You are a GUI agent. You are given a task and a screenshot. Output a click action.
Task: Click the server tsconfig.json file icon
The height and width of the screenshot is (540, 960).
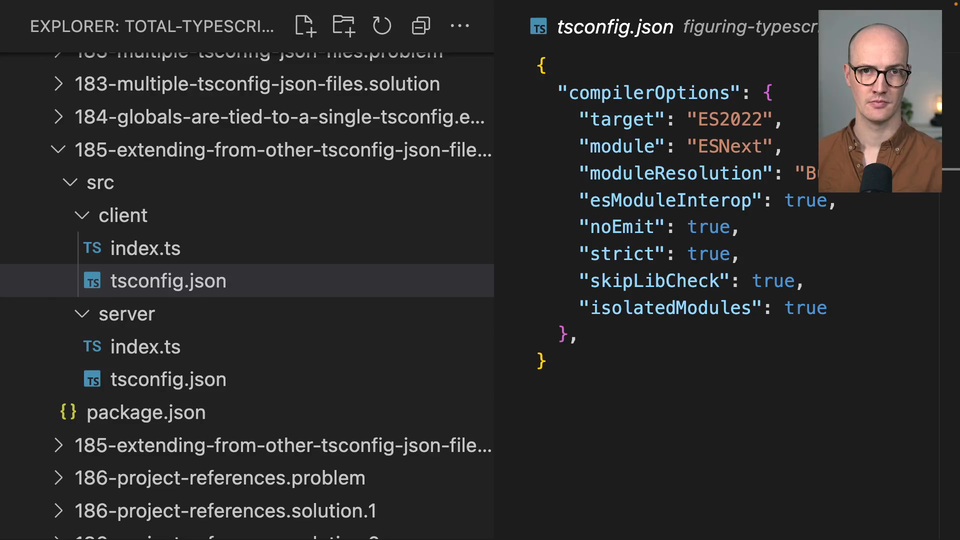(x=92, y=380)
